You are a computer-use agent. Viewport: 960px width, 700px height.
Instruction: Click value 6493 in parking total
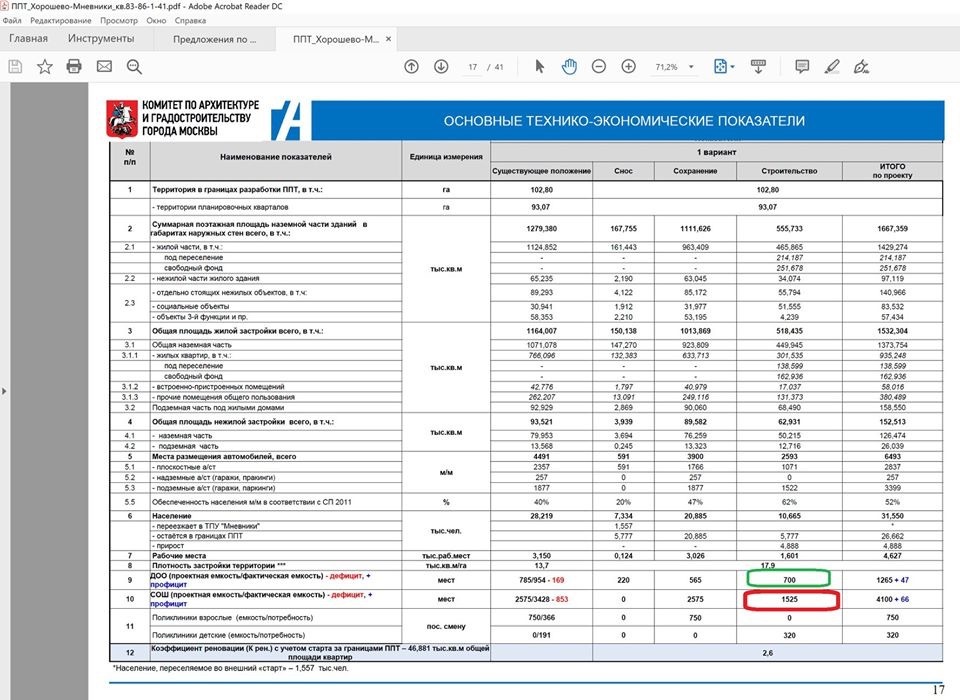(x=892, y=456)
